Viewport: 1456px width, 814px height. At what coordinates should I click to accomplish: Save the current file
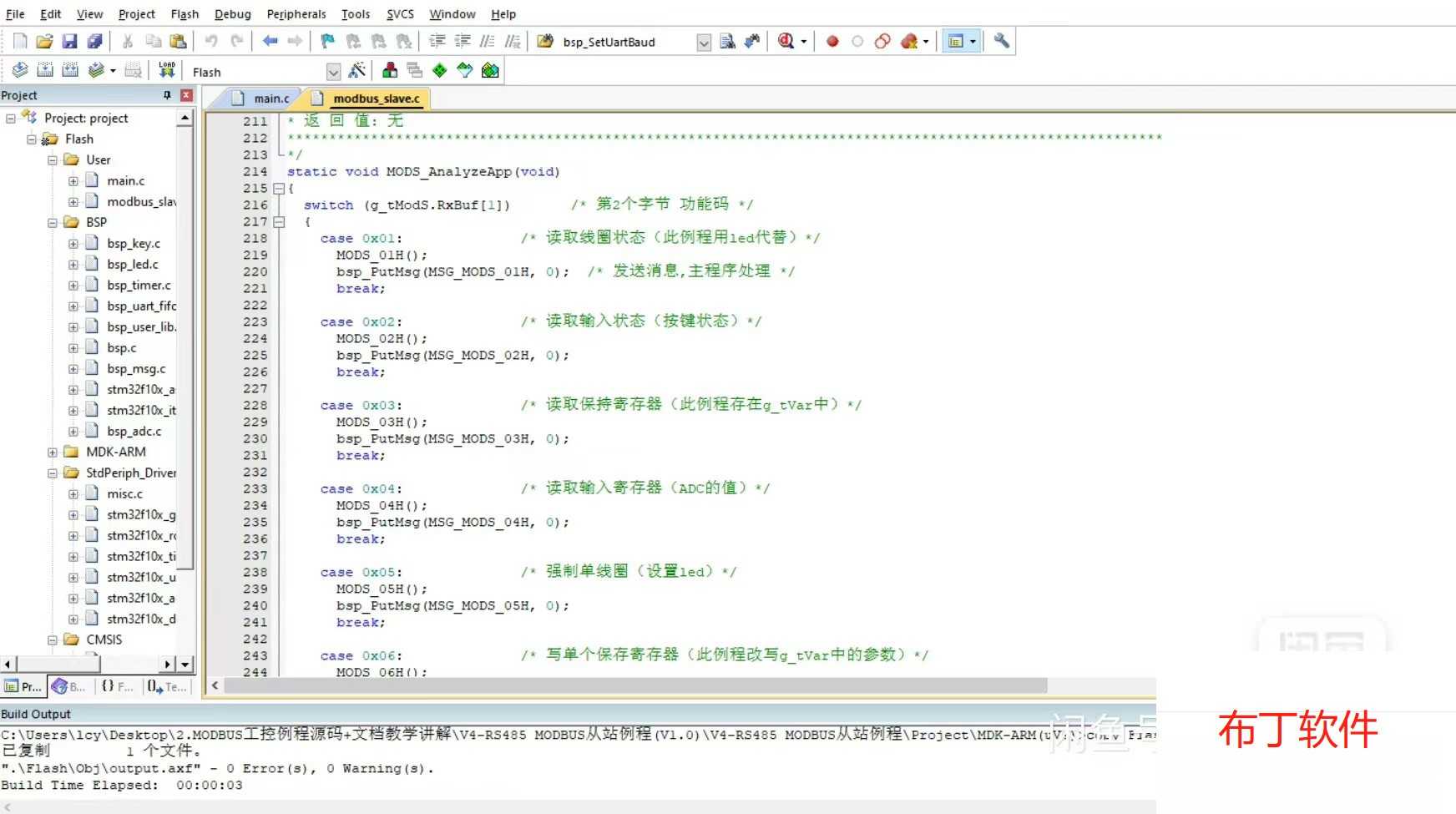70,41
